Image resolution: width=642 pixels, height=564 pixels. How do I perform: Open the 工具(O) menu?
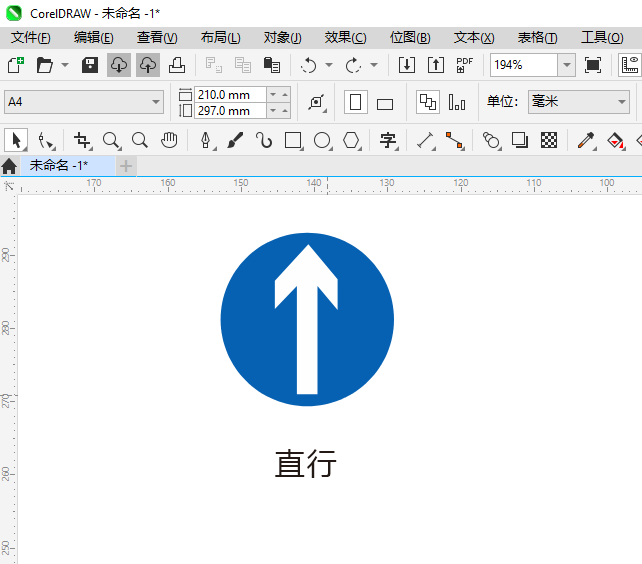pyautogui.click(x=602, y=38)
